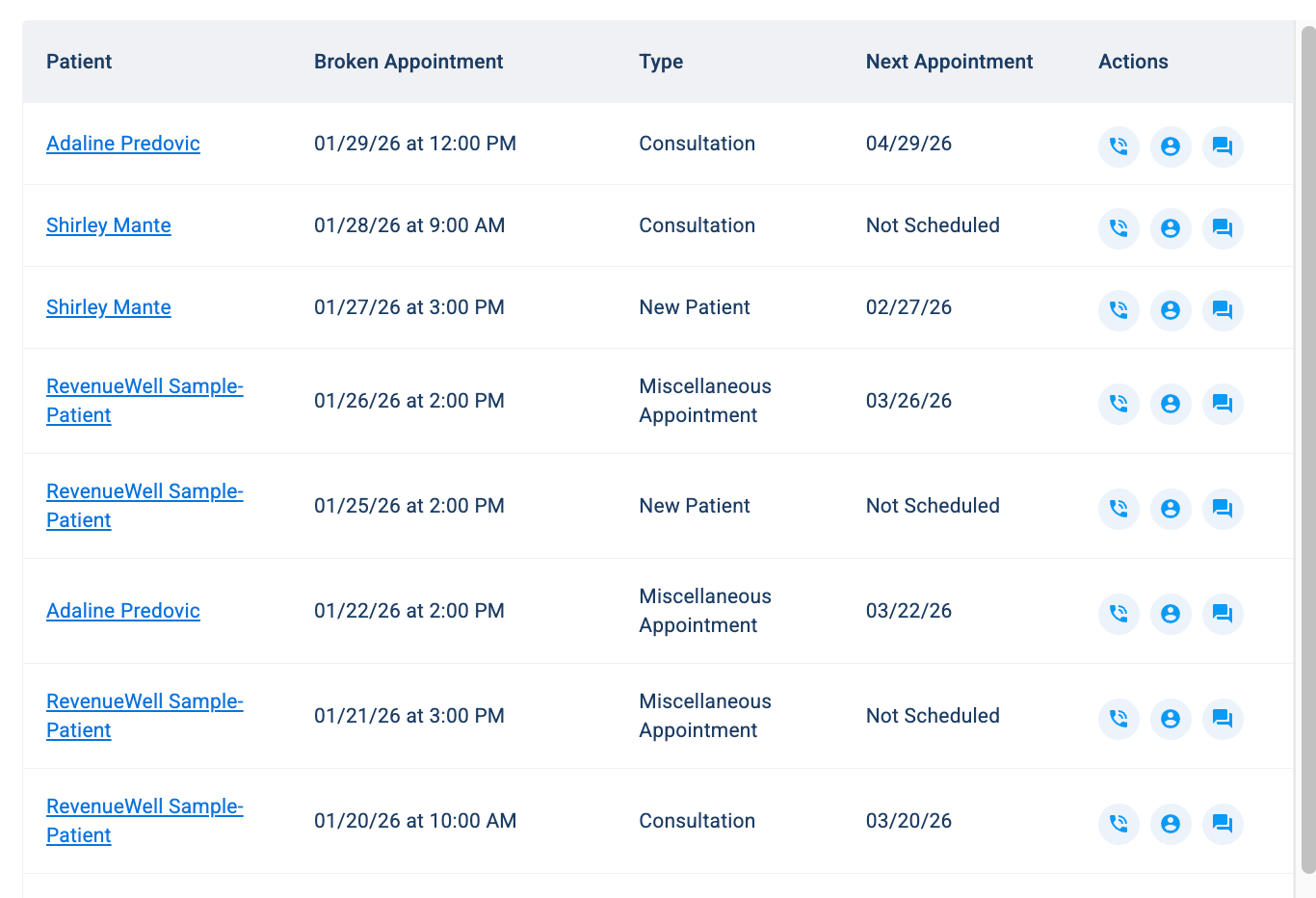Open chat icon on the 01/20/26 row

[1223, 824]
